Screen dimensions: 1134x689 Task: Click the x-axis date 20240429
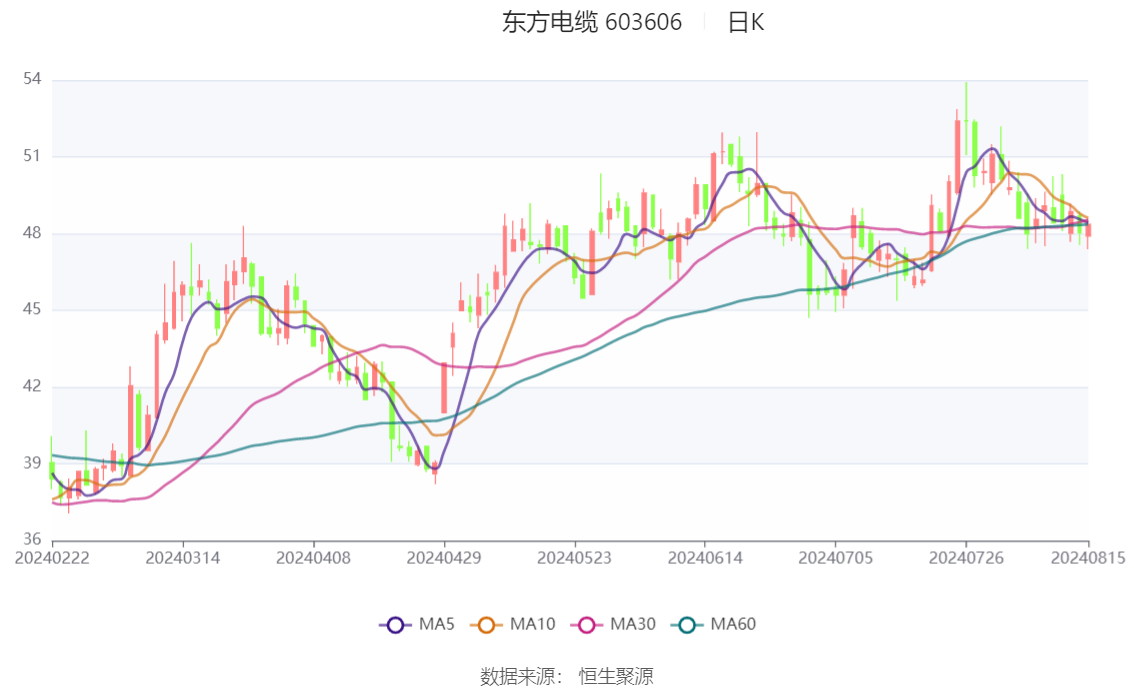tap(444, 558)
